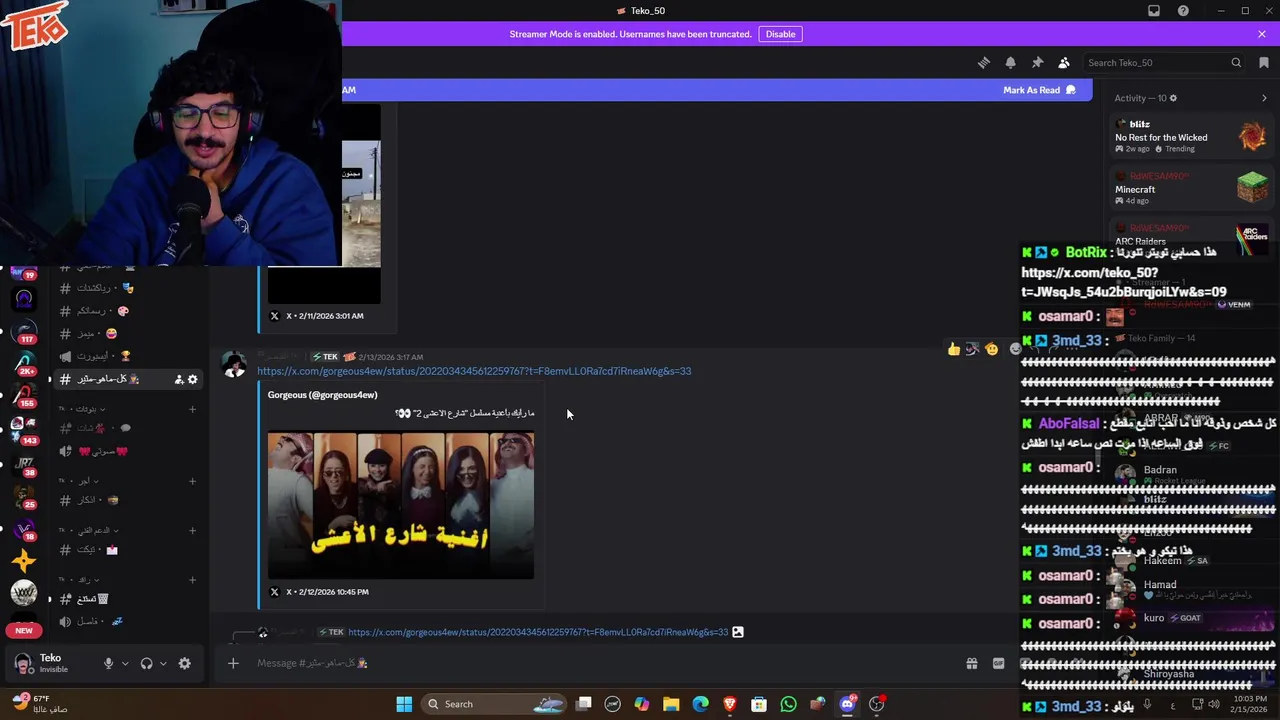Image resolution: width=1280 pixels, height=720 pixels.
Task: Open the channel with theater masks emoji
Action: point(129,288)
